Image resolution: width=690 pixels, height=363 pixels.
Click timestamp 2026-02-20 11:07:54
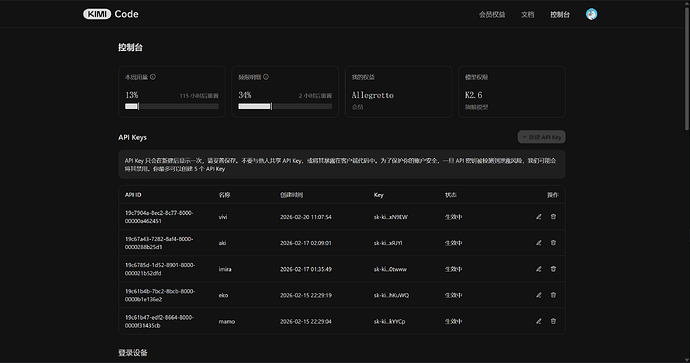coord(306,217)
